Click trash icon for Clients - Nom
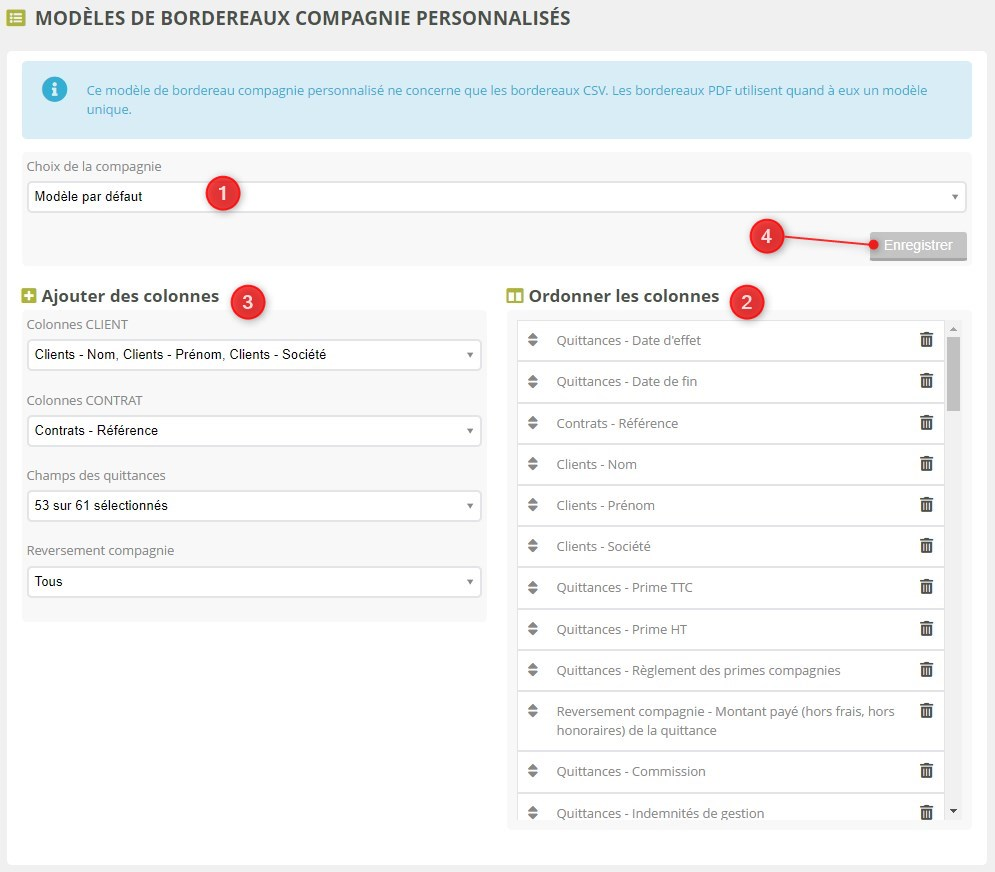The image size is (995, 872). pyautogui.click(x=926, y=464)
